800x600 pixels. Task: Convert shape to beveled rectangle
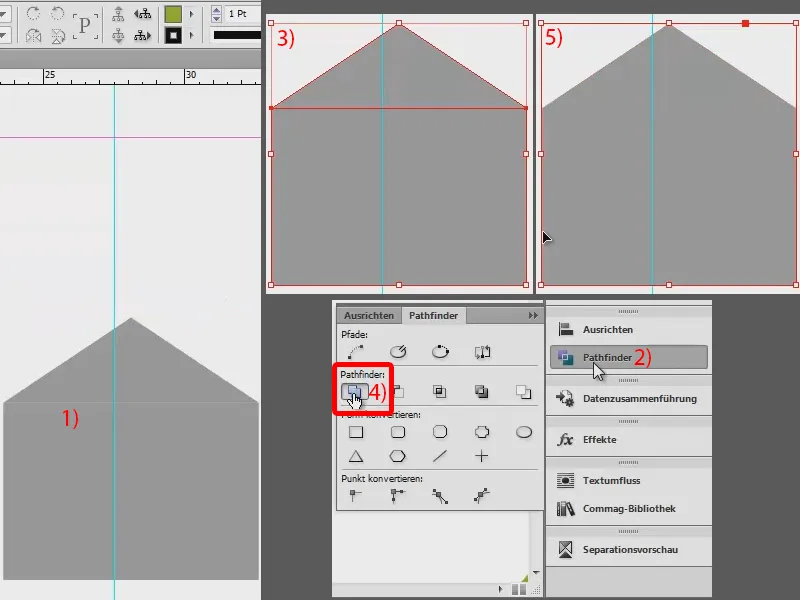(x=440, y=432)
